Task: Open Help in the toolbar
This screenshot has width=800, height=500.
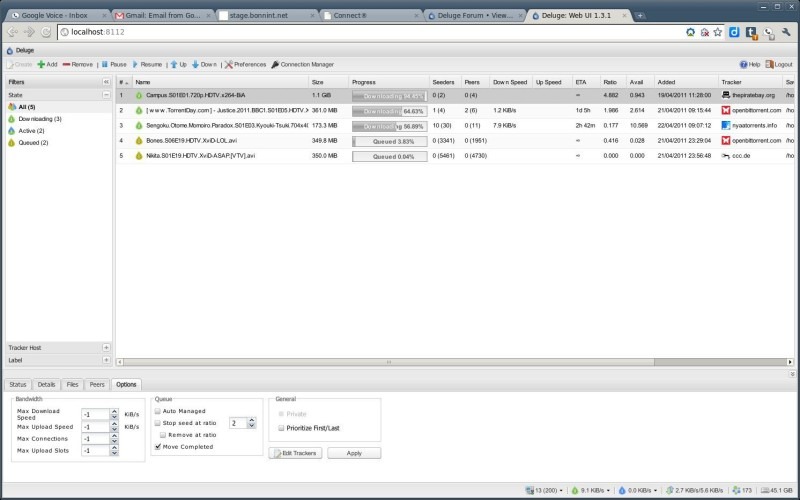Action: (749, 65)
